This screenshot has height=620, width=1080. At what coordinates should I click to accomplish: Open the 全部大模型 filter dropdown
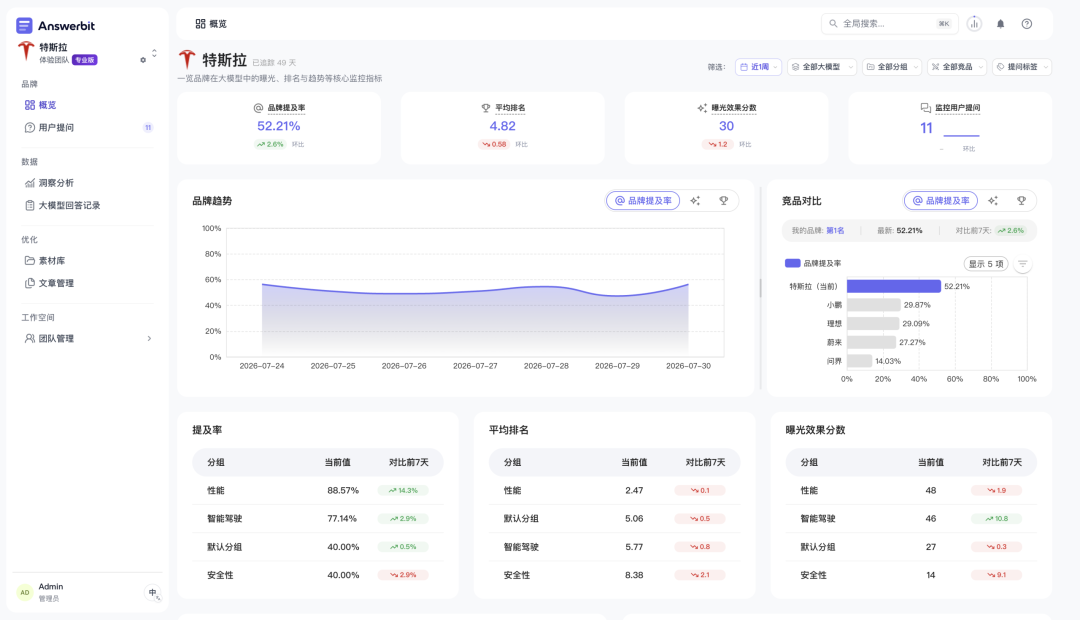(x=822, y=67)
